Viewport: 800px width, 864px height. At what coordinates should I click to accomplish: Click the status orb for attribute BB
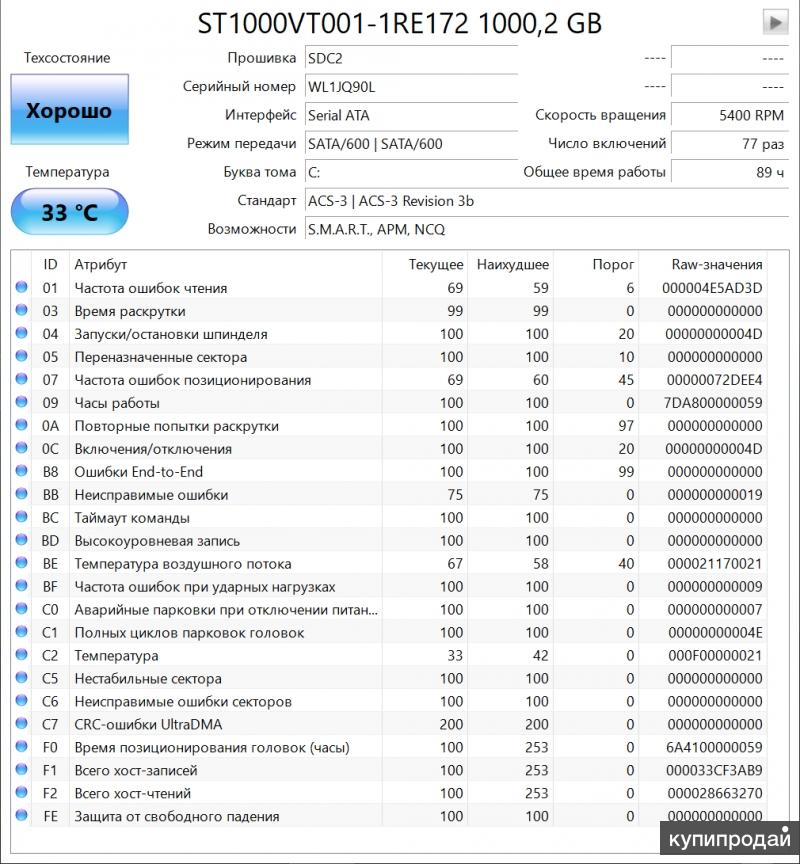(22, 495)
